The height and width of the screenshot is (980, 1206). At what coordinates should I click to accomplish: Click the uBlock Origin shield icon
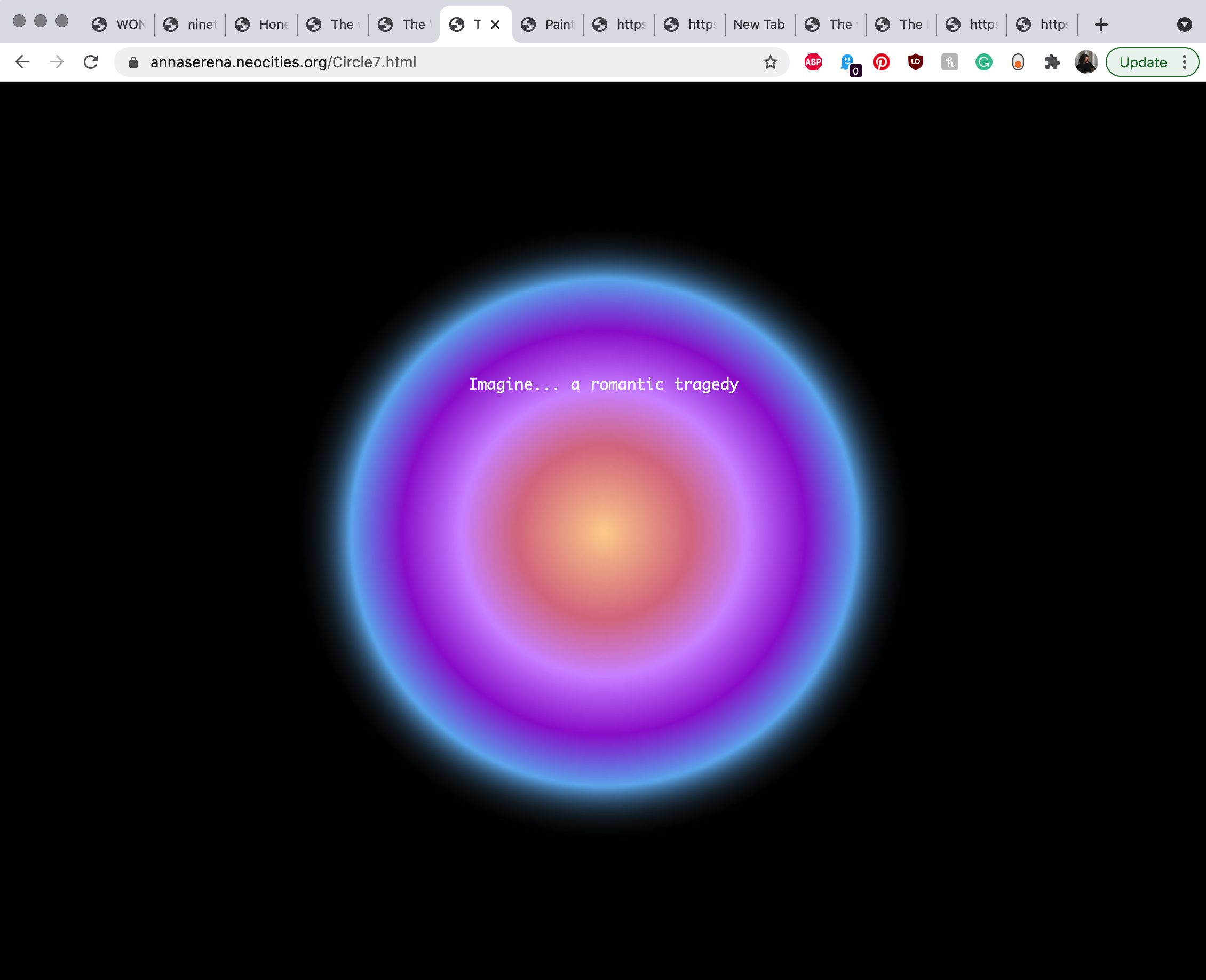[x=915, y=62]
